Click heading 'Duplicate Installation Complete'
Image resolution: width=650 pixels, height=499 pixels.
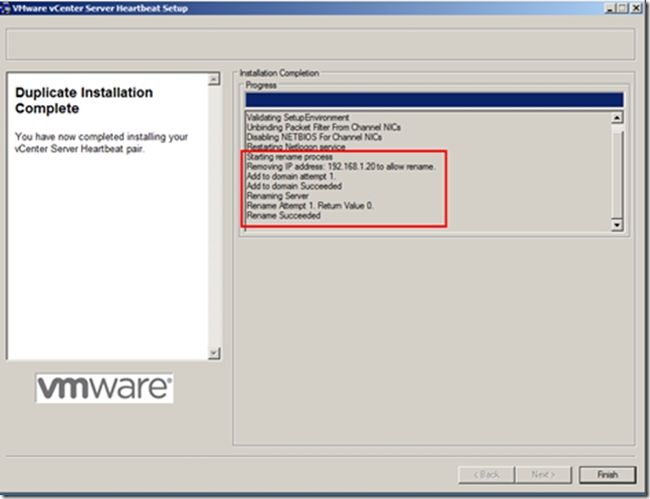tap(84, 100)
